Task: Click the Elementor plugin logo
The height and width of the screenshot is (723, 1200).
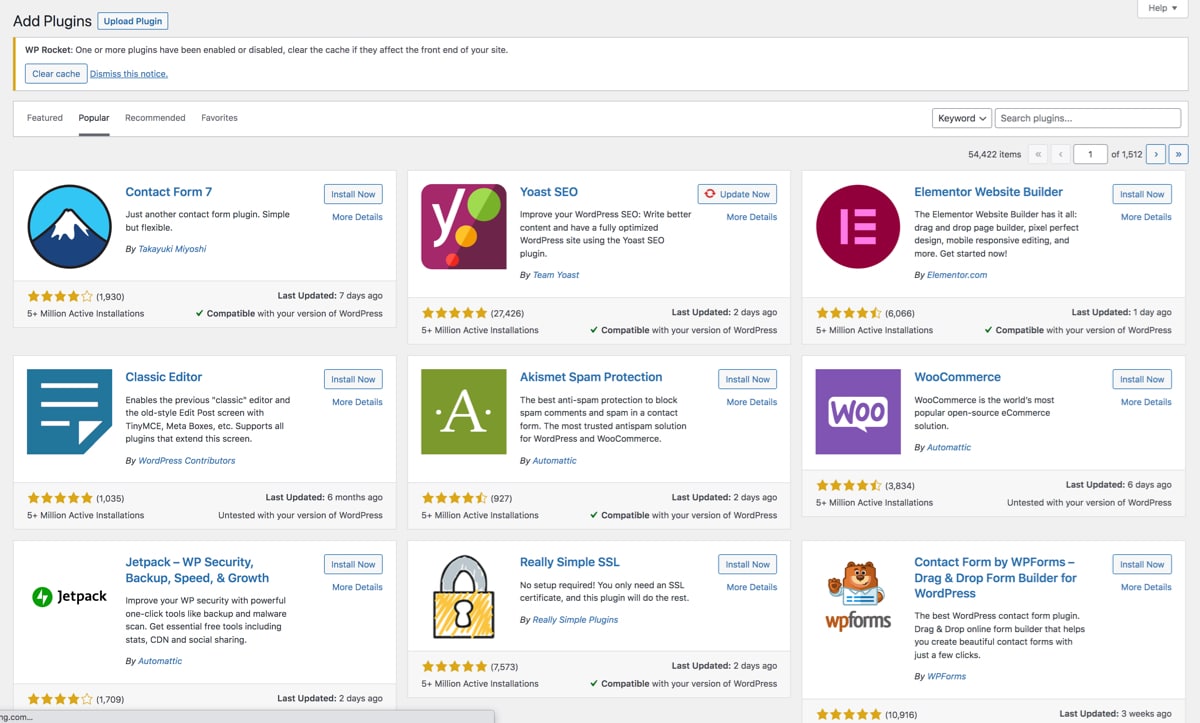Action: coord(858,227)
